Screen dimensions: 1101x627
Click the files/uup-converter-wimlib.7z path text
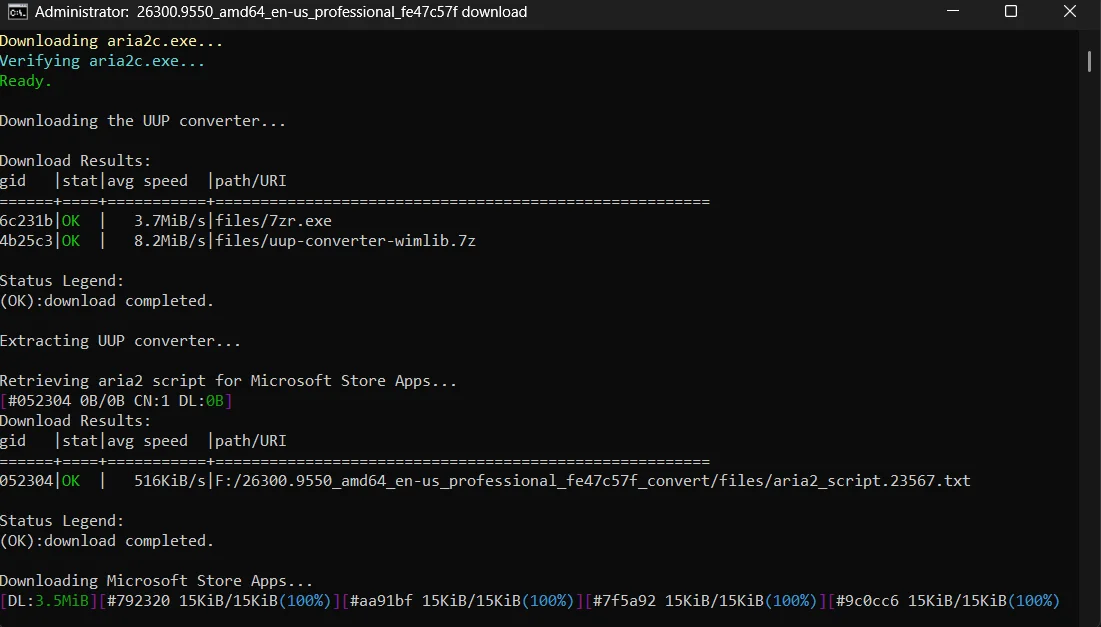[x=345, y=241]
